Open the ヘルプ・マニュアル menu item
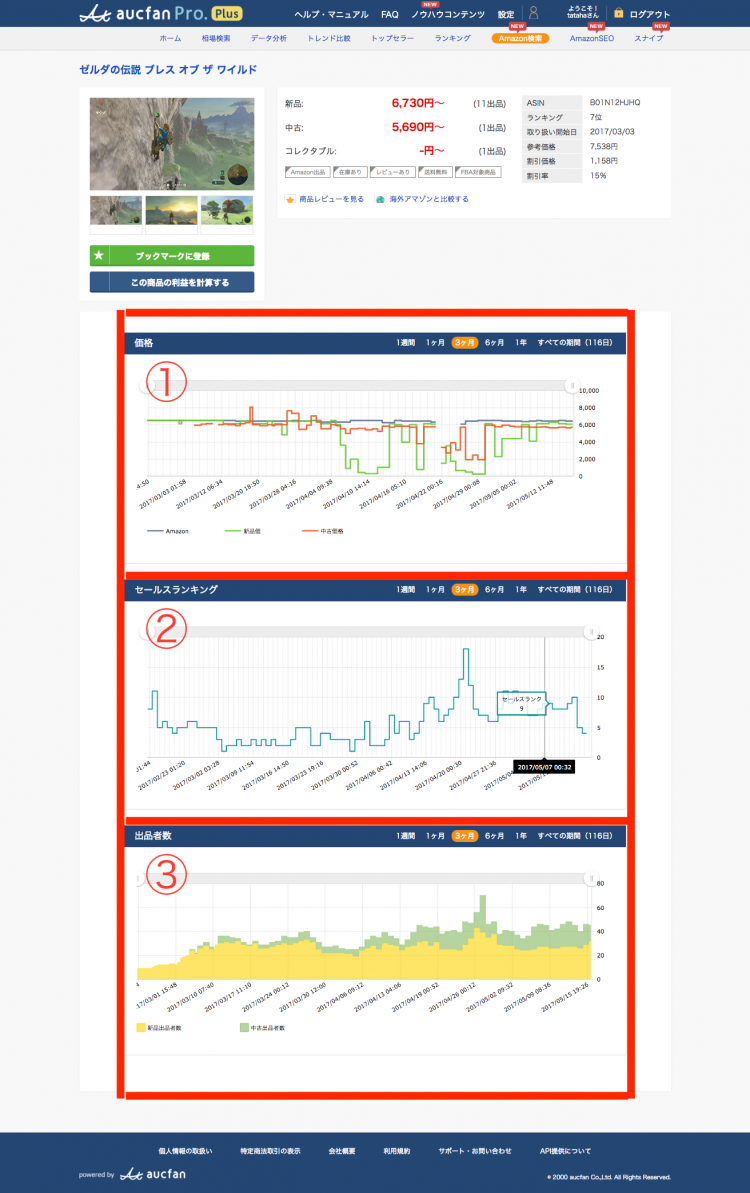 (x=331, y=15)
